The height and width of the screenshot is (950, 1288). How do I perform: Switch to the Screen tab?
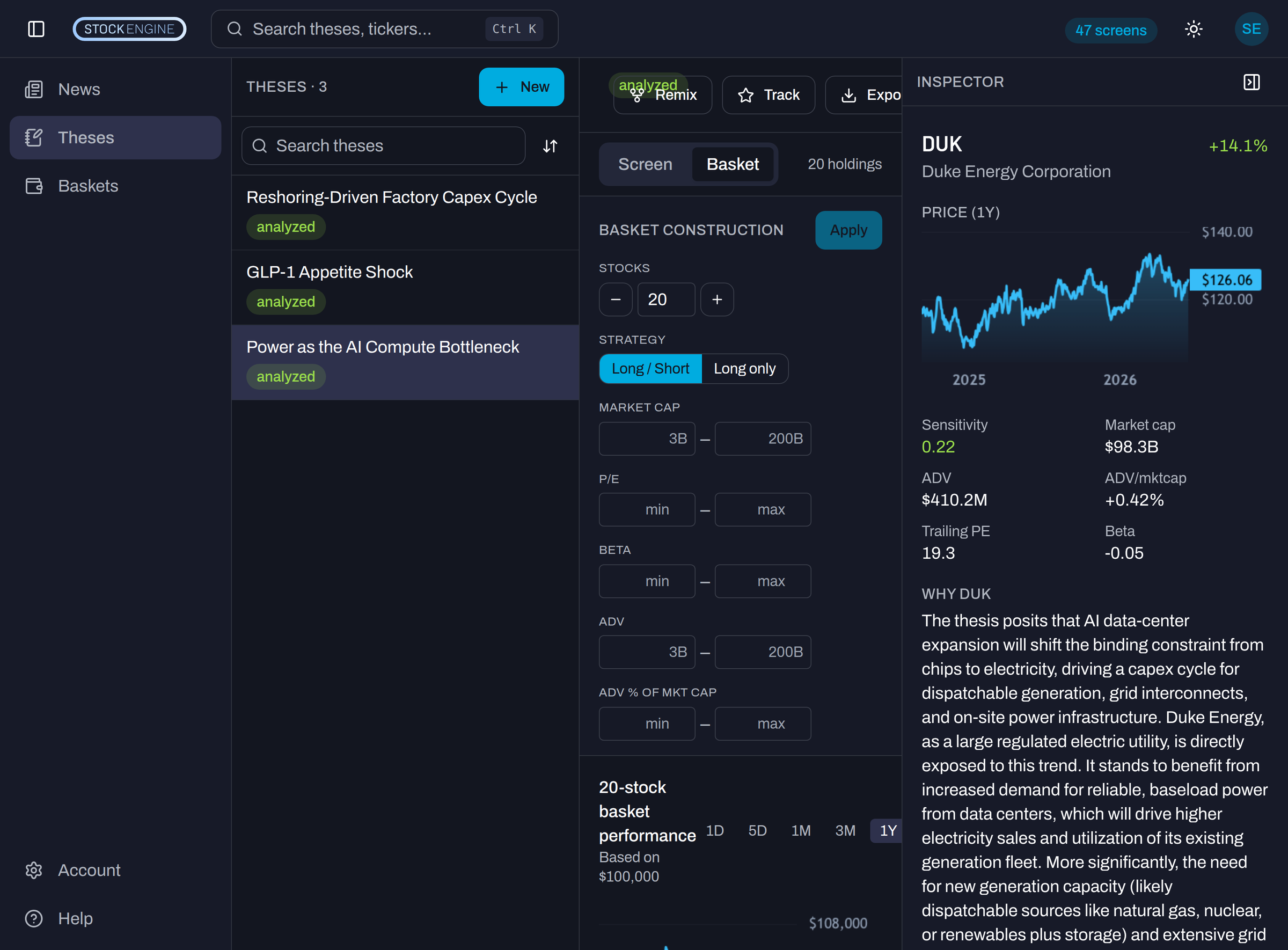coord(645,164)
